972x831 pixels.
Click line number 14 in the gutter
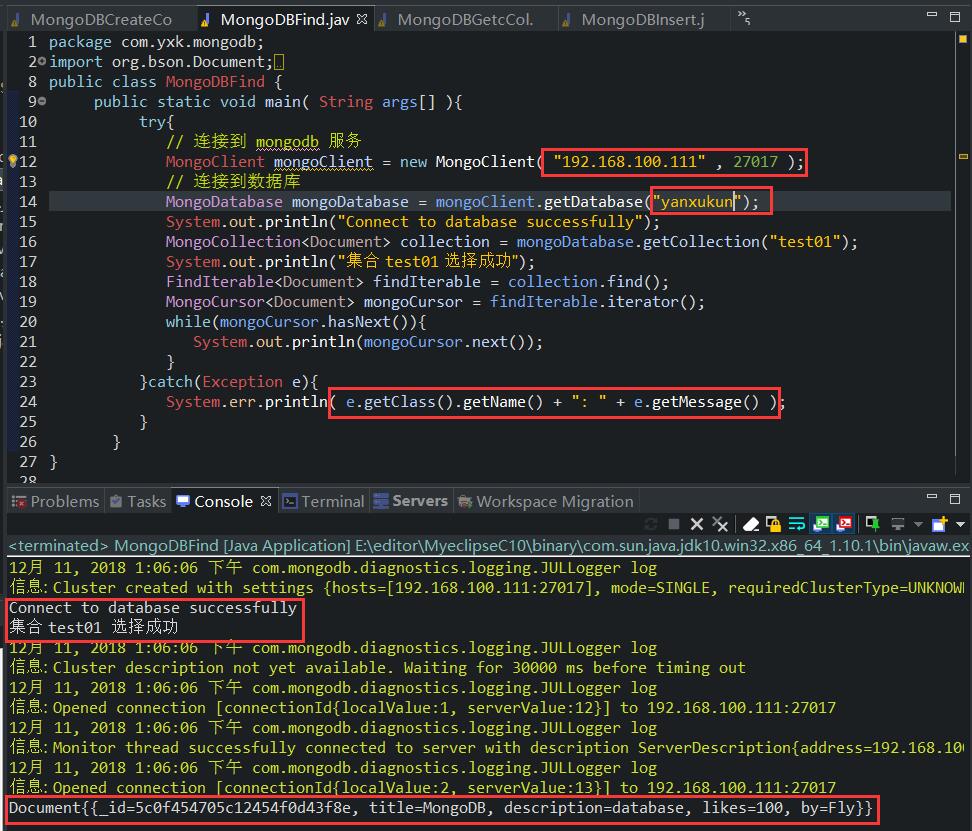pyautogui.click(x=28, y=202)
